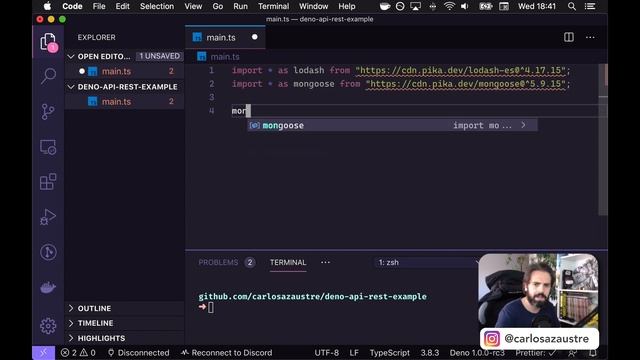This screenshot has height=360, width=640.
Task: Open the terminal shell selector 1: zsh
Action: (427, 262)
